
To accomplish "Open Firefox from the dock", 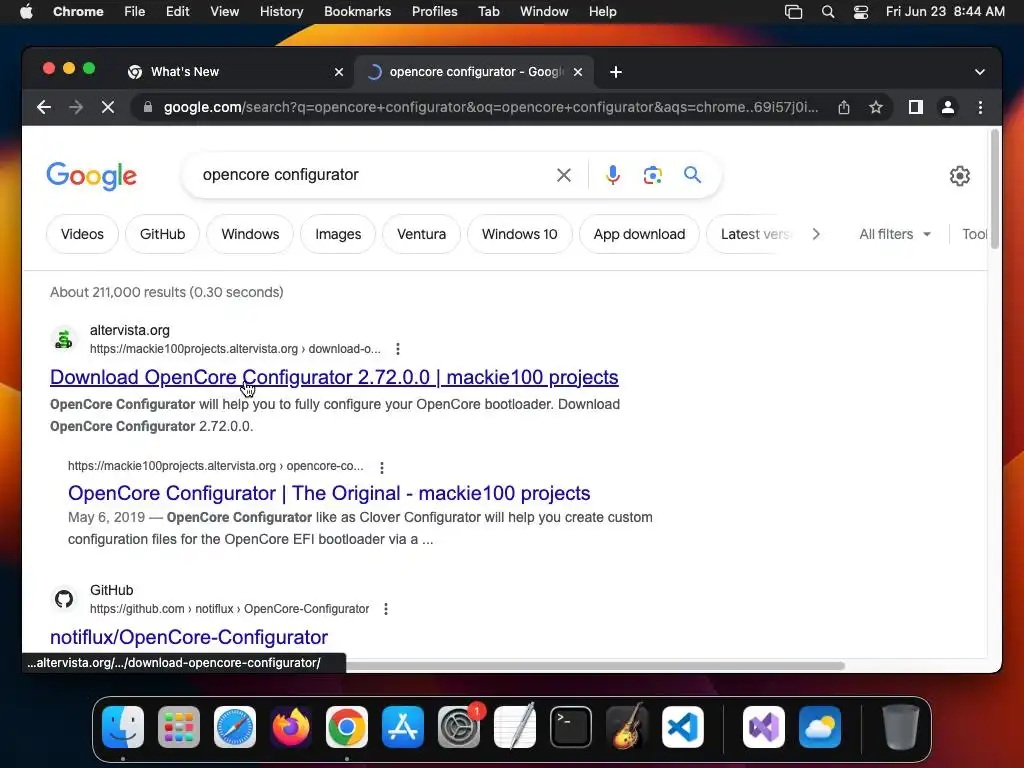I will pos(291,727).
